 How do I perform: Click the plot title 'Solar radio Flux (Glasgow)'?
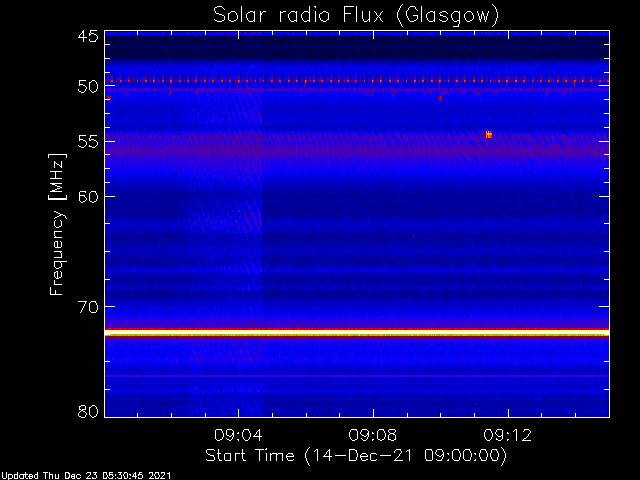356,16
